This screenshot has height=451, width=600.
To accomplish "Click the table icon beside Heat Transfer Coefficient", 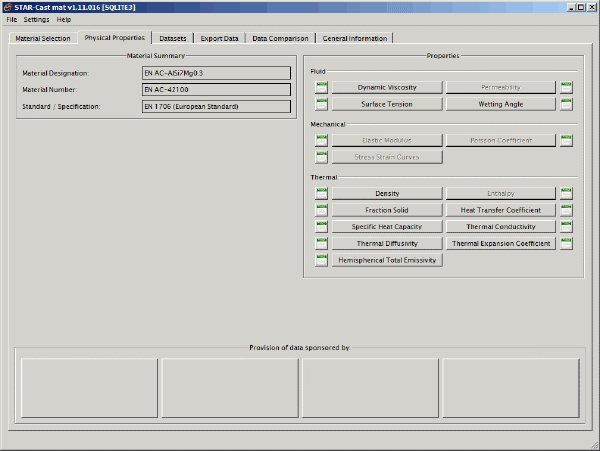I will point(566,210).
